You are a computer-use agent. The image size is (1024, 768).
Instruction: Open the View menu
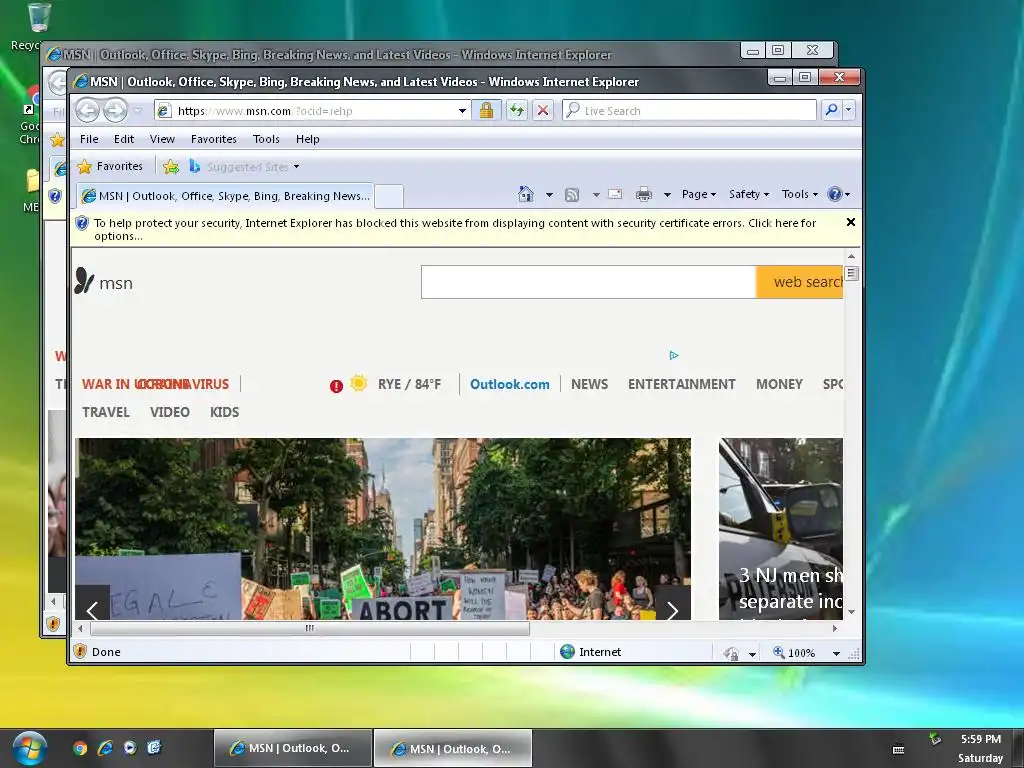pyautogui.click(x=162, y=139)
